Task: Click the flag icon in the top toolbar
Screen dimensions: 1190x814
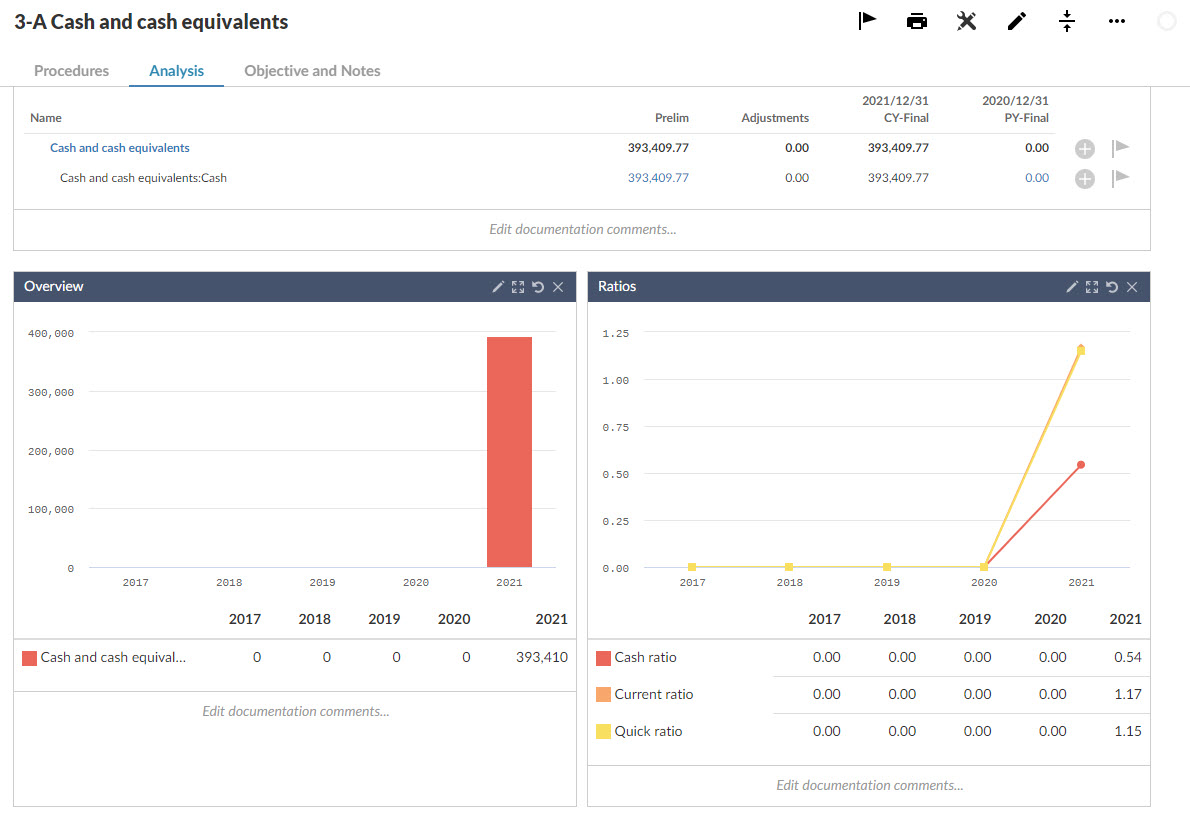Action: pos(867,21)
